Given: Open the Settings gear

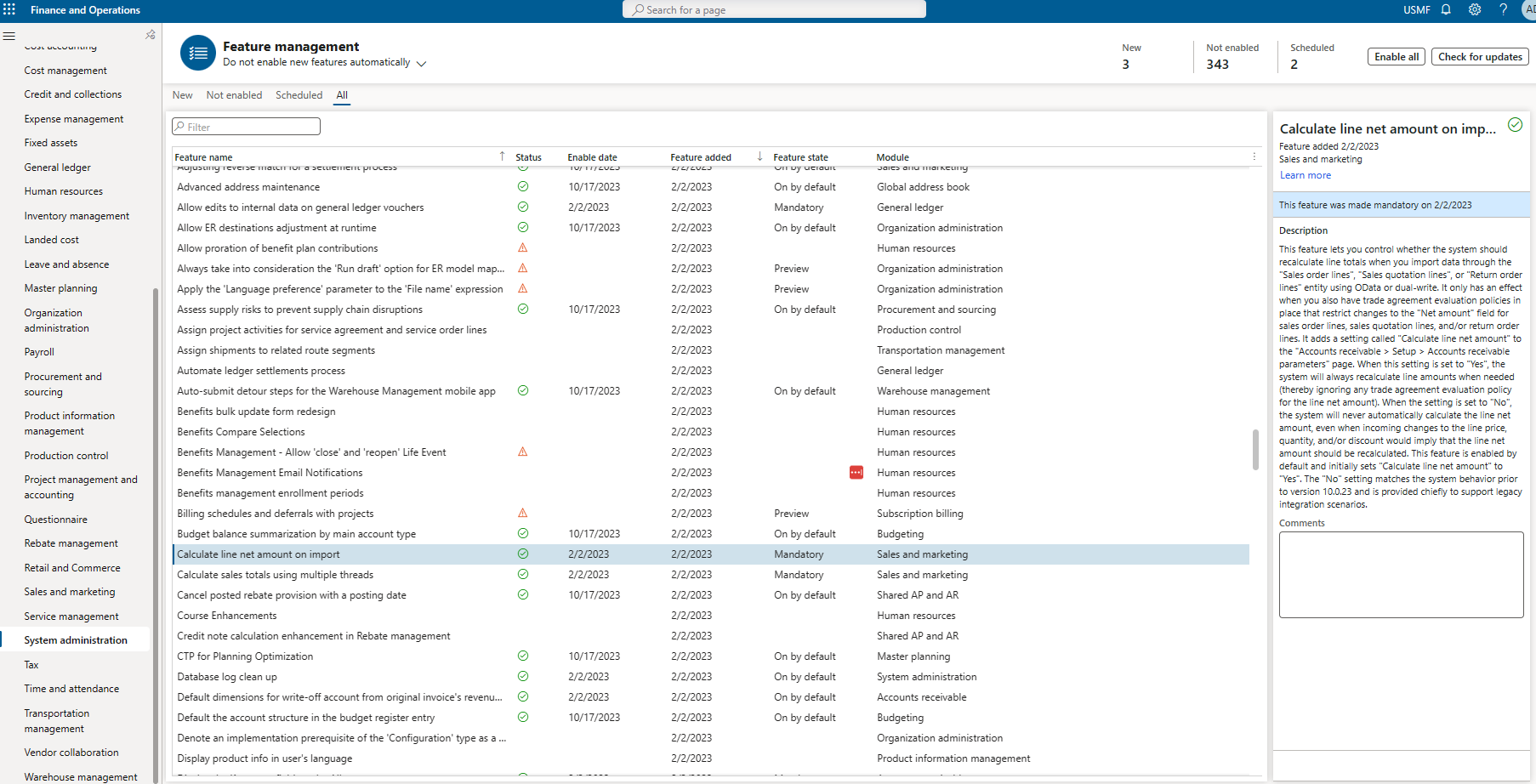Looking at the screenshot, I should click(1475, 9).
